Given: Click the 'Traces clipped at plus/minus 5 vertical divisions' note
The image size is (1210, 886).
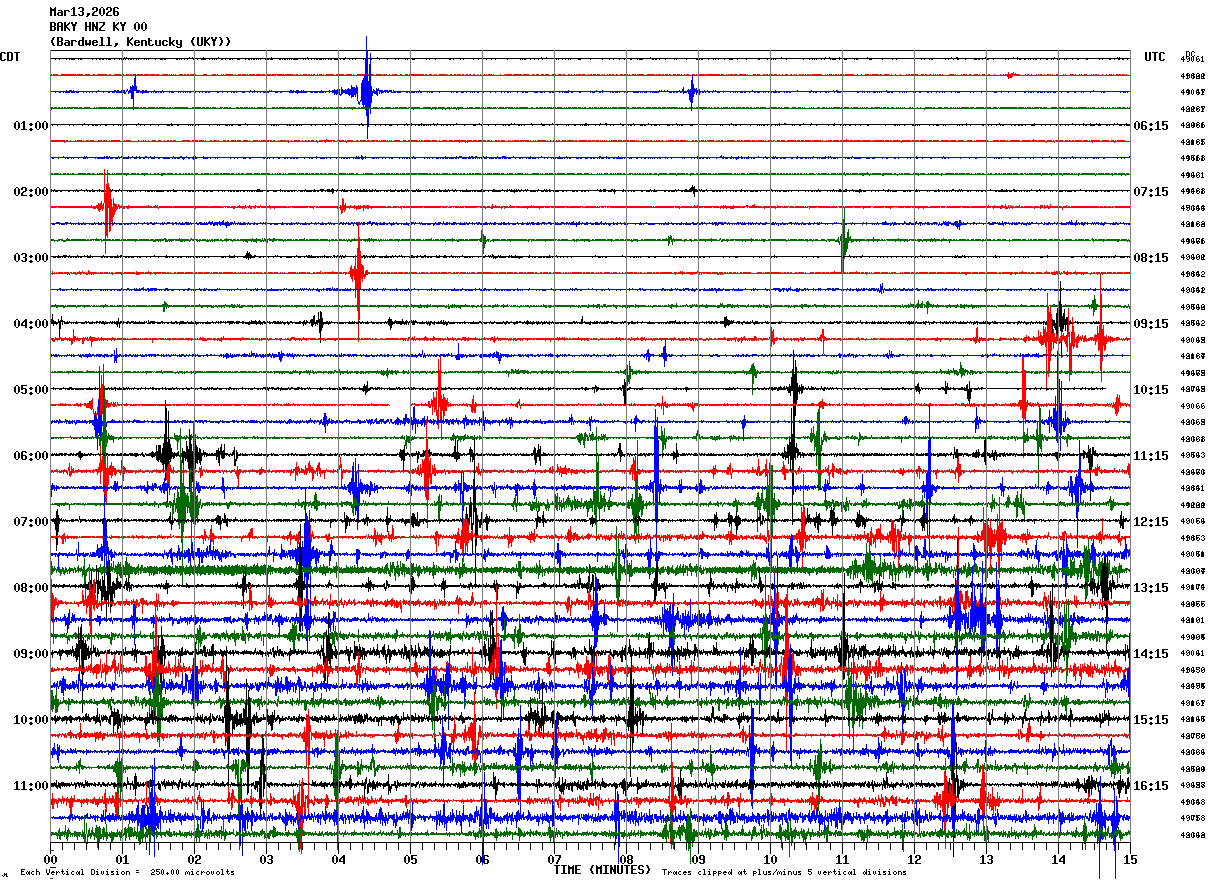Looking at the screenshot, I should click(784, 873).
